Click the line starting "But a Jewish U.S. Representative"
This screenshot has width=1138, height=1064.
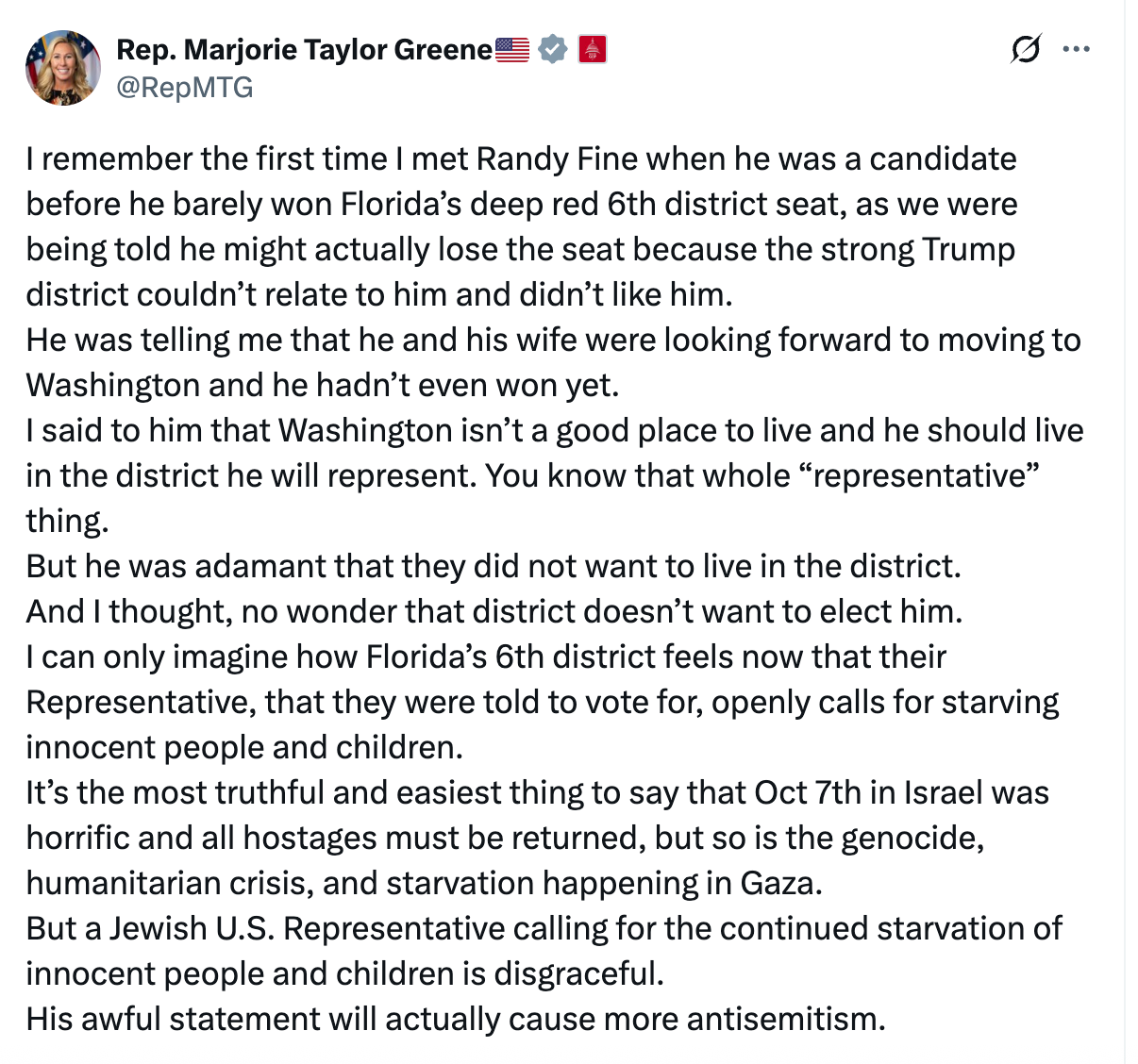coord(544,928)
